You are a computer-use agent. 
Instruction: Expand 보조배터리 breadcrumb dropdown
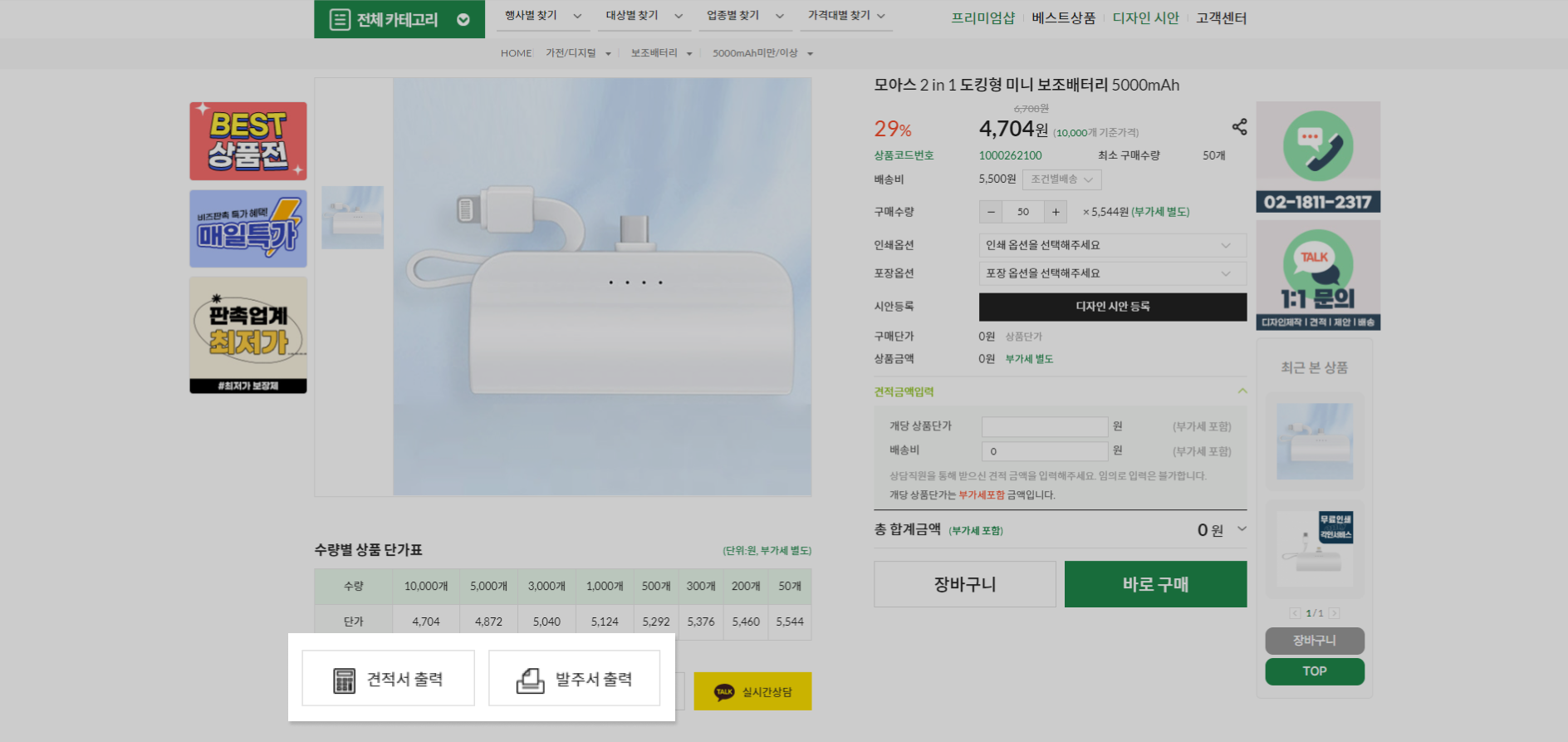click(689, 54)
